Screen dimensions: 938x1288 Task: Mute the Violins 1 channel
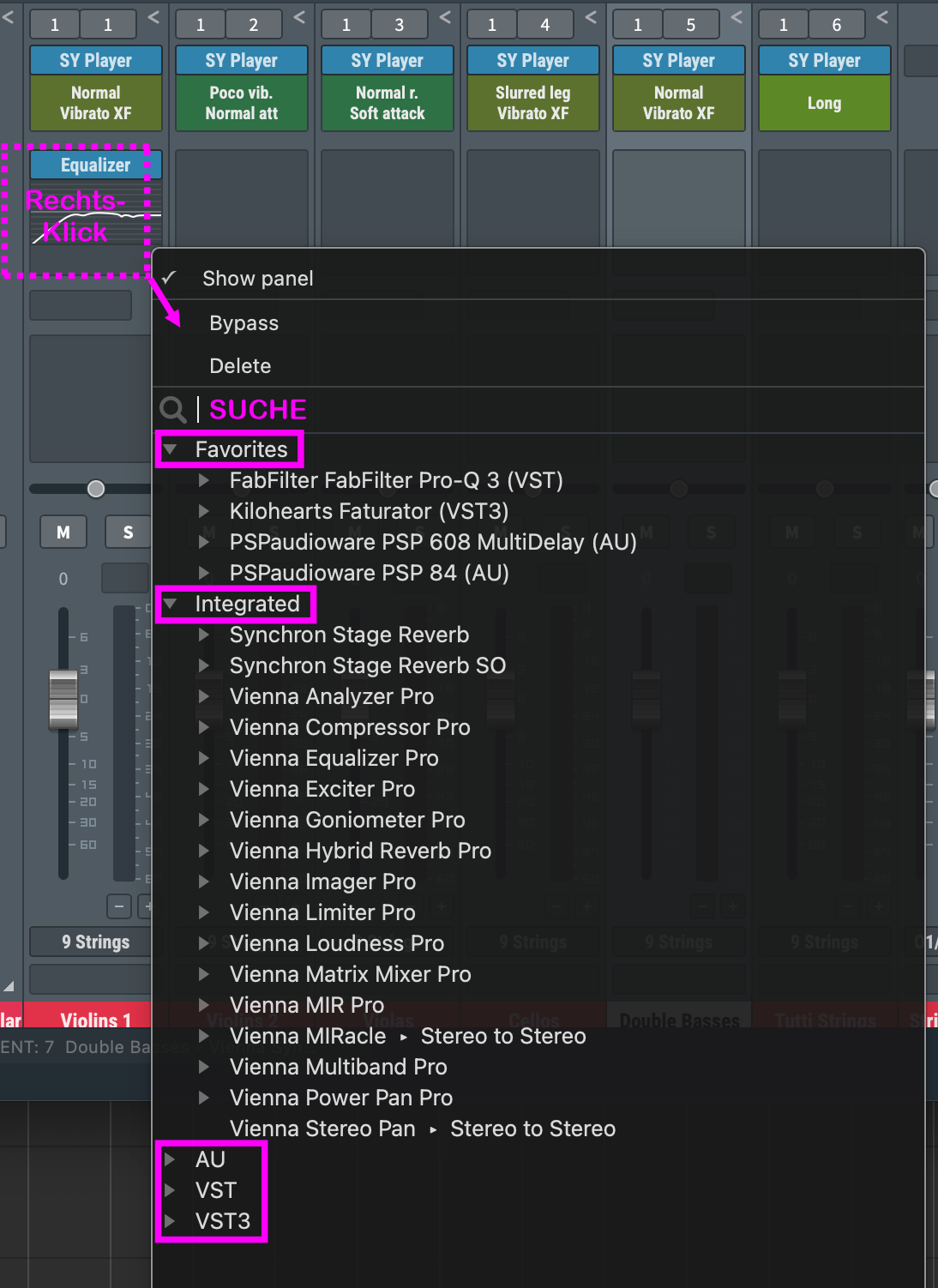[63, 533]
